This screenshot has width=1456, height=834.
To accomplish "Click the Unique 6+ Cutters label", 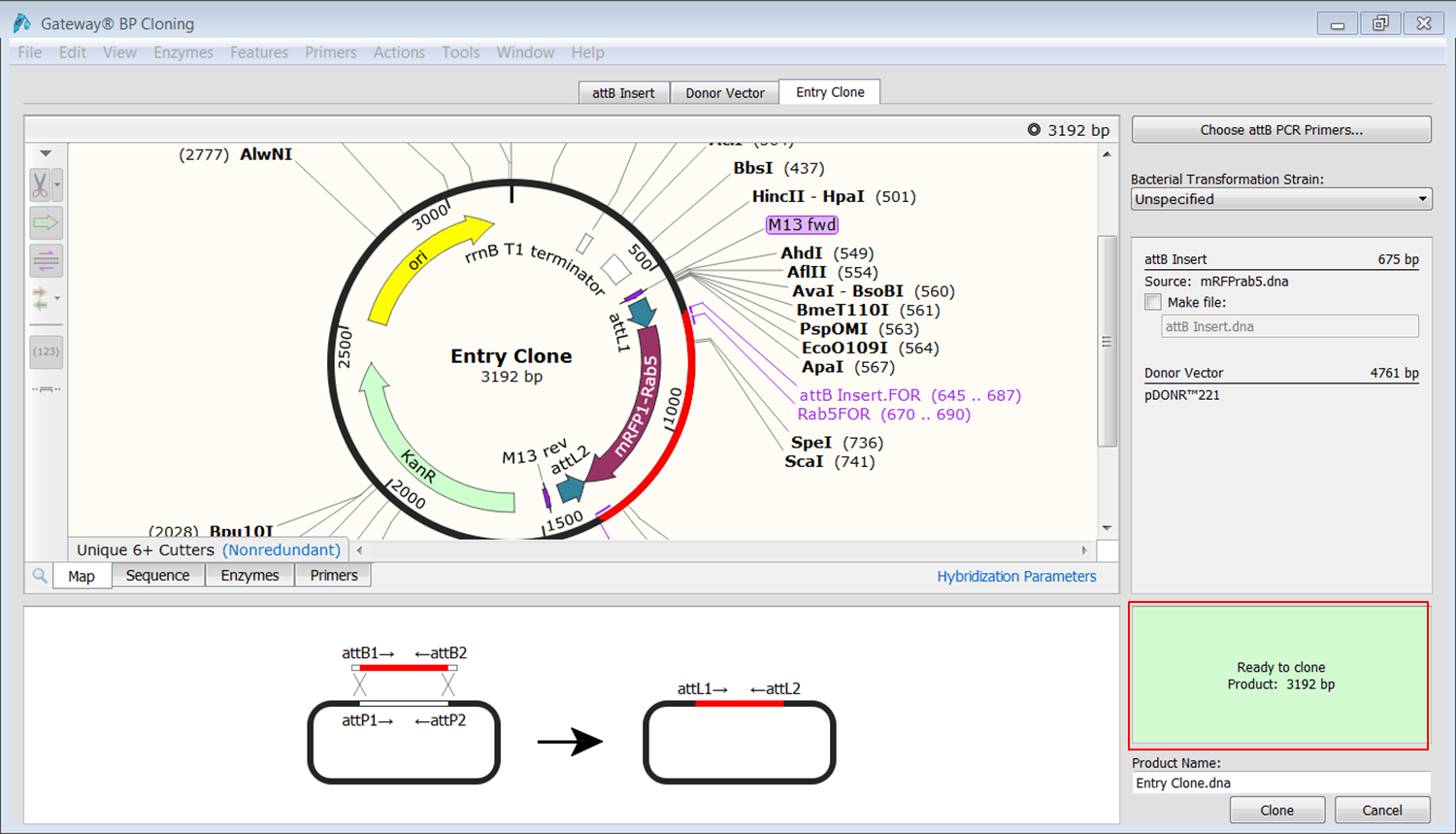I will click(x=146, y=550).
